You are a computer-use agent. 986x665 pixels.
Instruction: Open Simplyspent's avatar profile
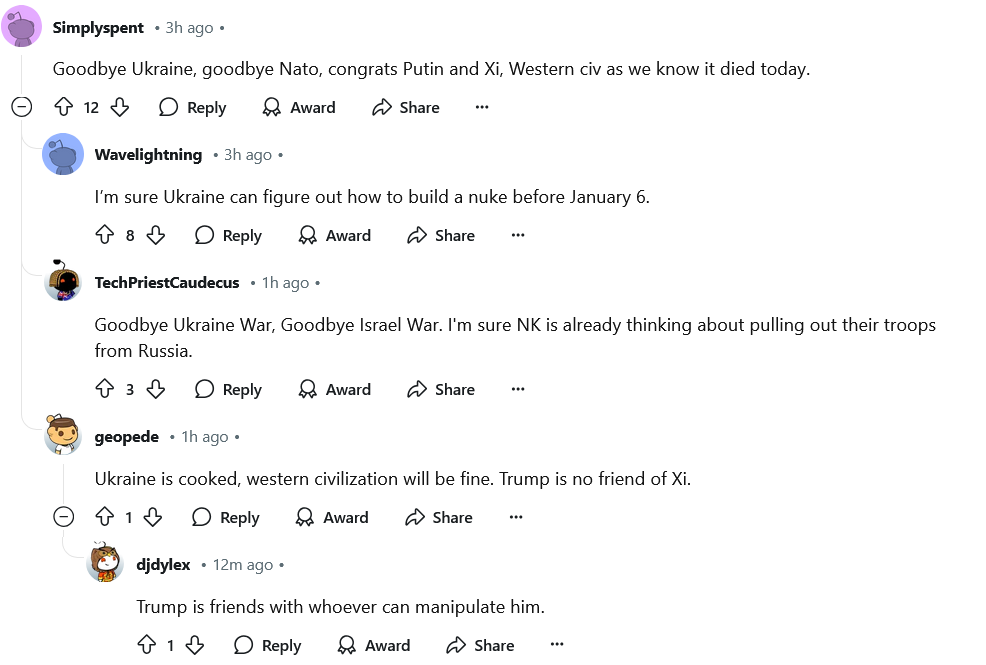point(21,27)
